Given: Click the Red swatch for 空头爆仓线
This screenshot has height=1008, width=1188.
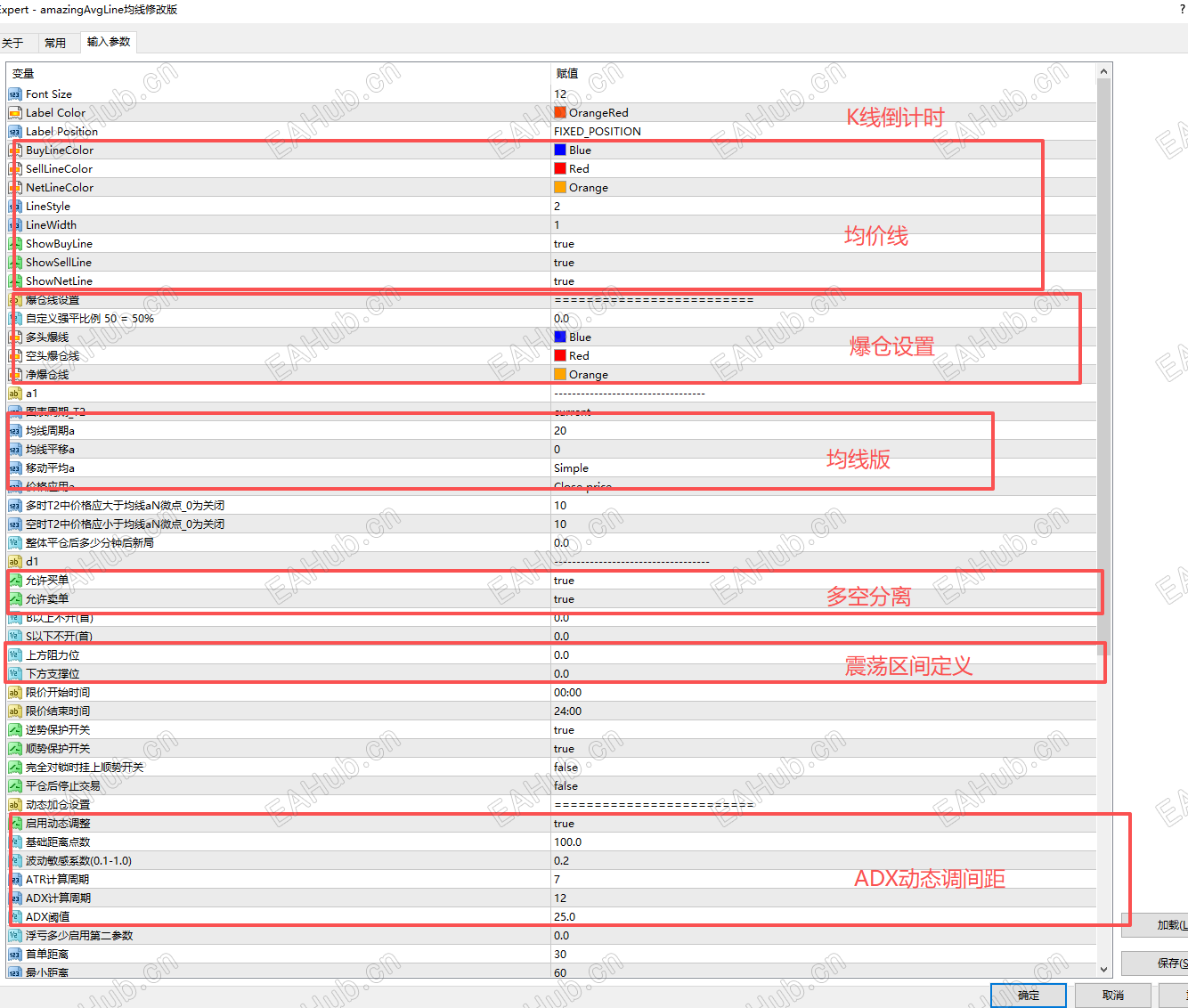Looking at the screenshot, I should coord(560,356).
